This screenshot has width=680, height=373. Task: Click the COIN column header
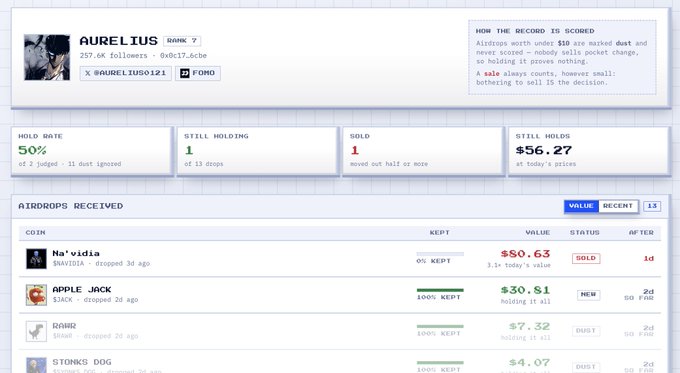(35, 233)
